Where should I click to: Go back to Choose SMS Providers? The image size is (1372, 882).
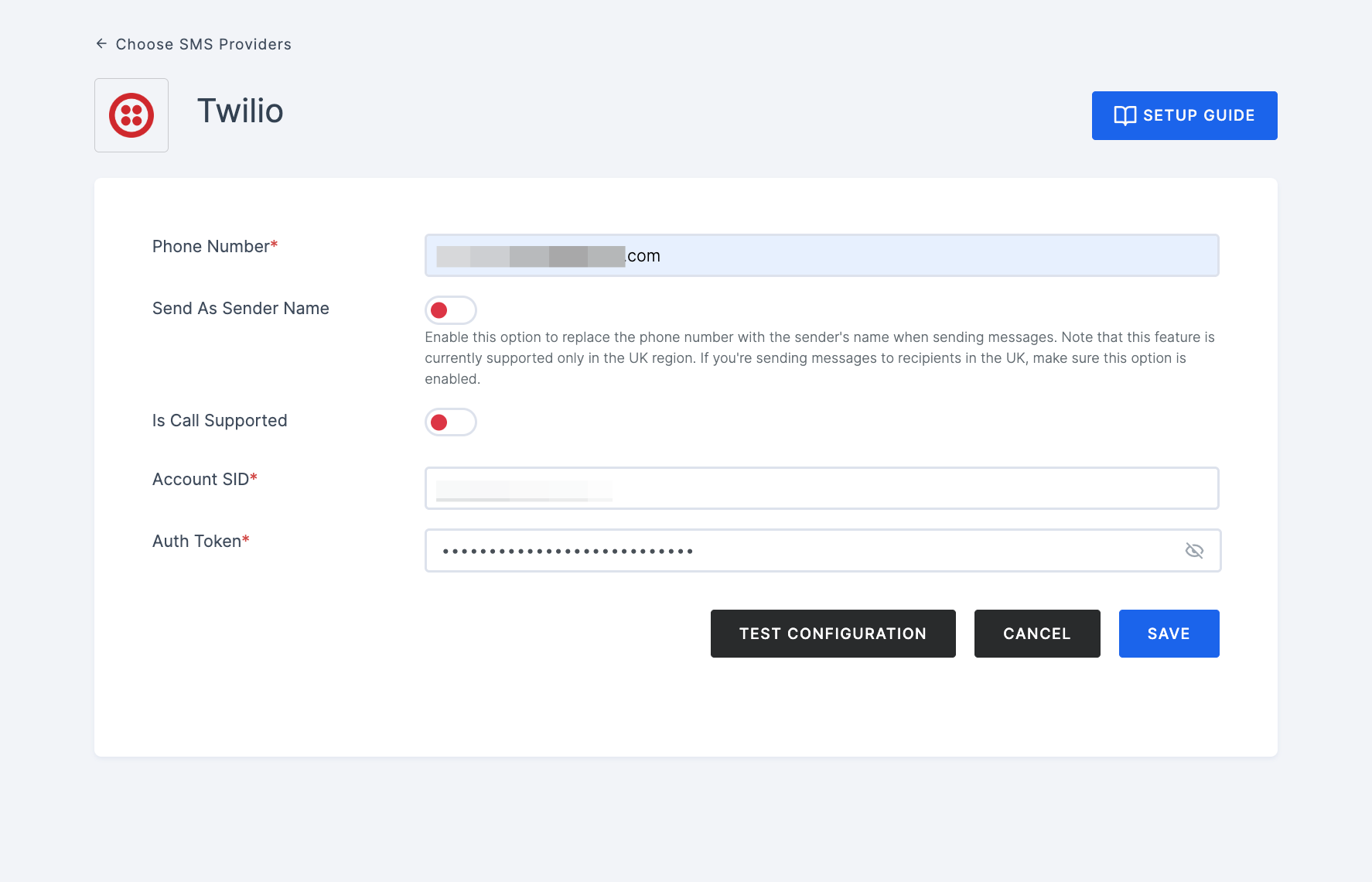coord(203,44)
